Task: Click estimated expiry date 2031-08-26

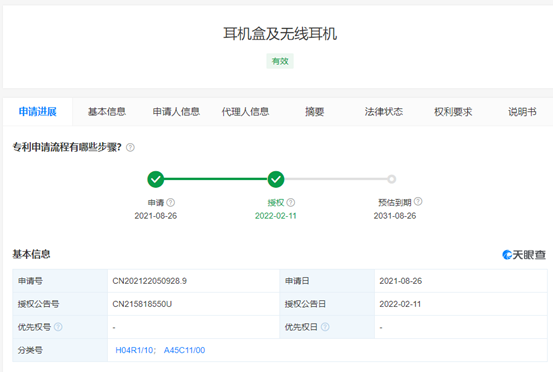Action: pos(395,216)
